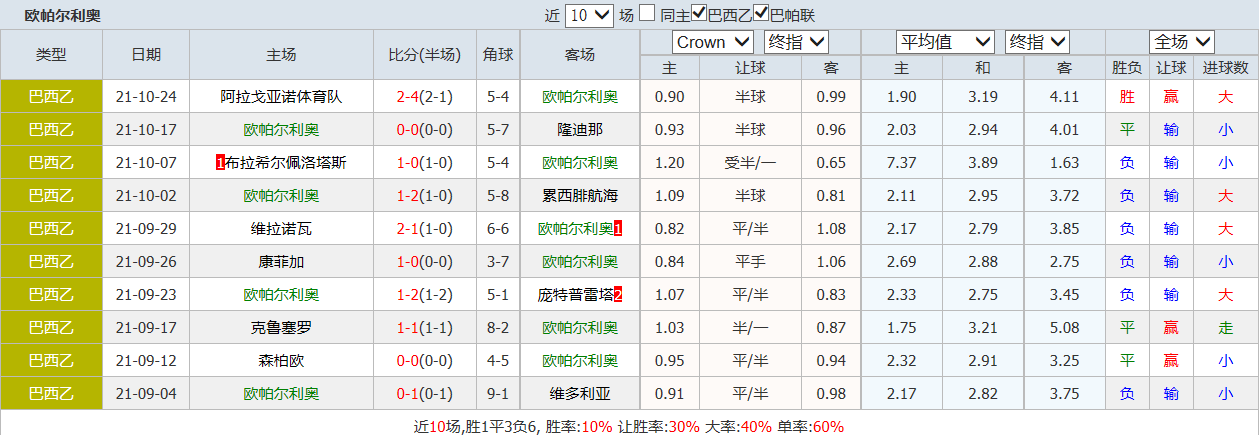Viewport: 1260px width, 435px height.
Task: Click the red card badge next to 庞特普雷塔
Action: point(618,295)
